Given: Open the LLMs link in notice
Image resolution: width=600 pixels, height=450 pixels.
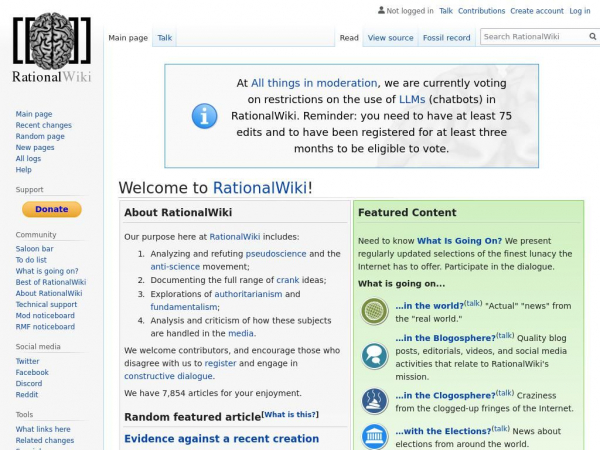Looking at the screenshot, I should point(412,99).
